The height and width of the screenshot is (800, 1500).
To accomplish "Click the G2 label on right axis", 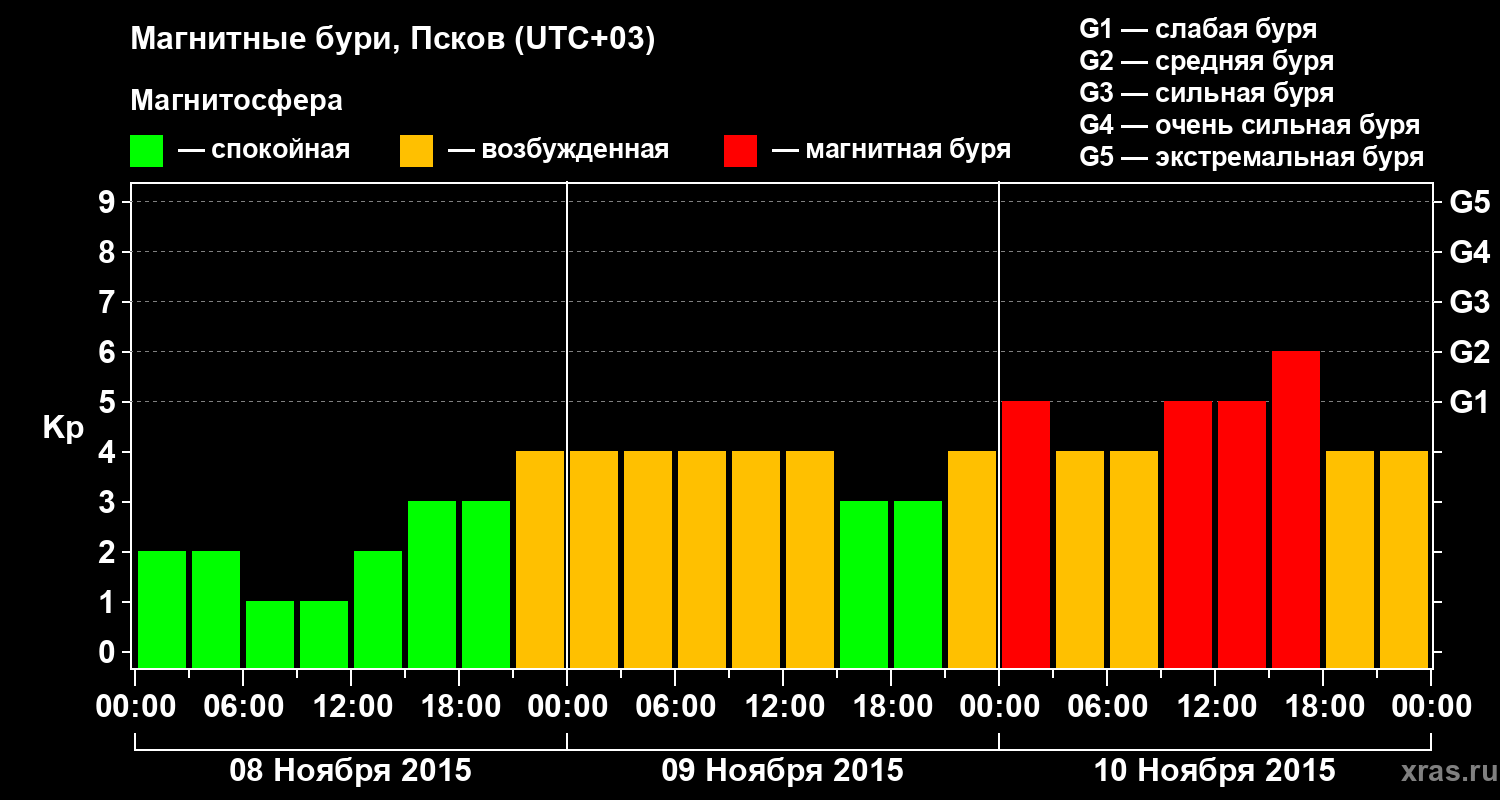I will tap(1469, 352).
